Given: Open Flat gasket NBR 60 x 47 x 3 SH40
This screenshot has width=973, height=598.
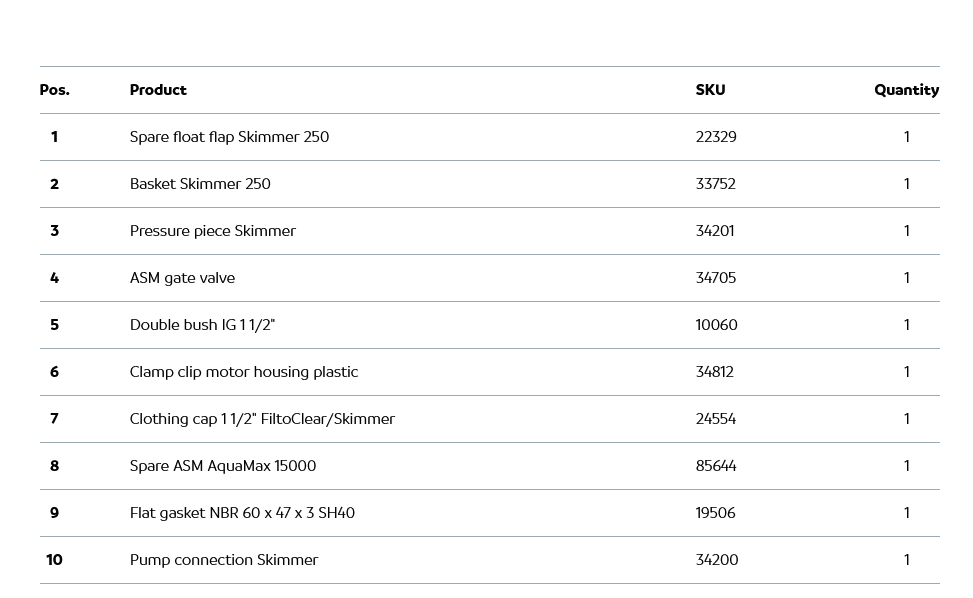Looking at the screenshot, I should click(242, 513).
